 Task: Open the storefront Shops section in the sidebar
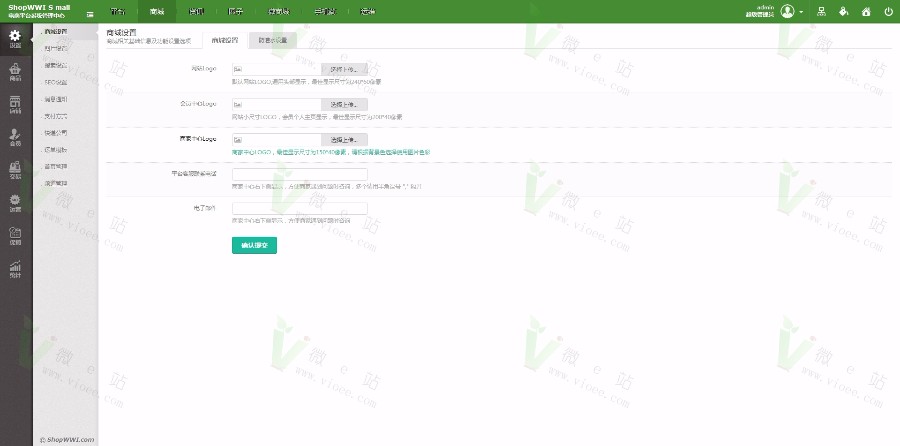tap(15, 104)
